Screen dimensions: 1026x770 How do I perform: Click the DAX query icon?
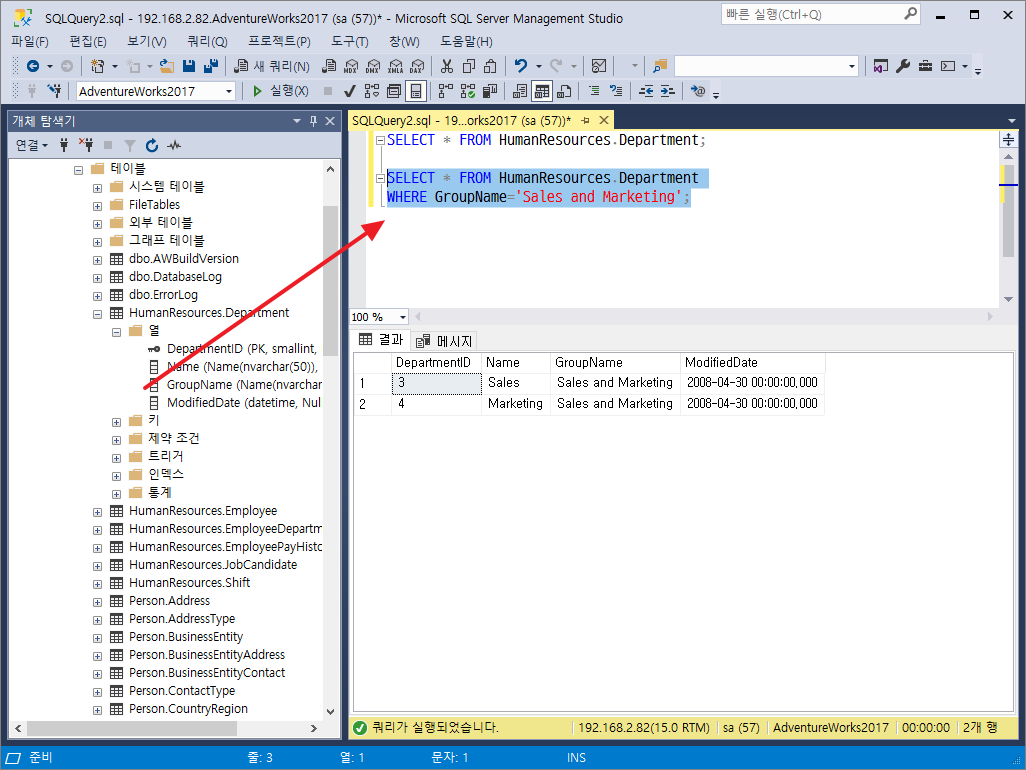click(417, 66)
